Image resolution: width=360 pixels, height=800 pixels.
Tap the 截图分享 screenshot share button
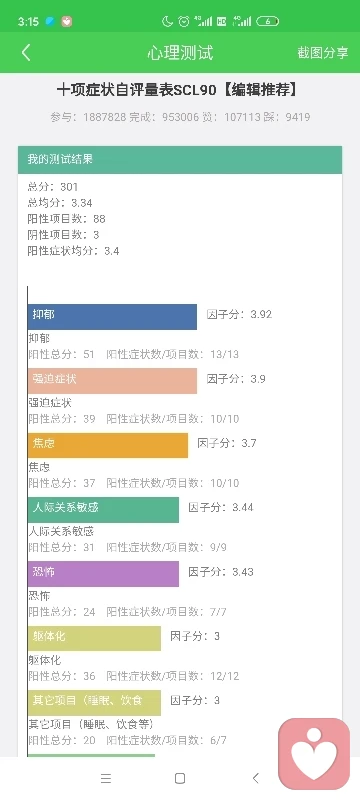[x=323, y=53]
